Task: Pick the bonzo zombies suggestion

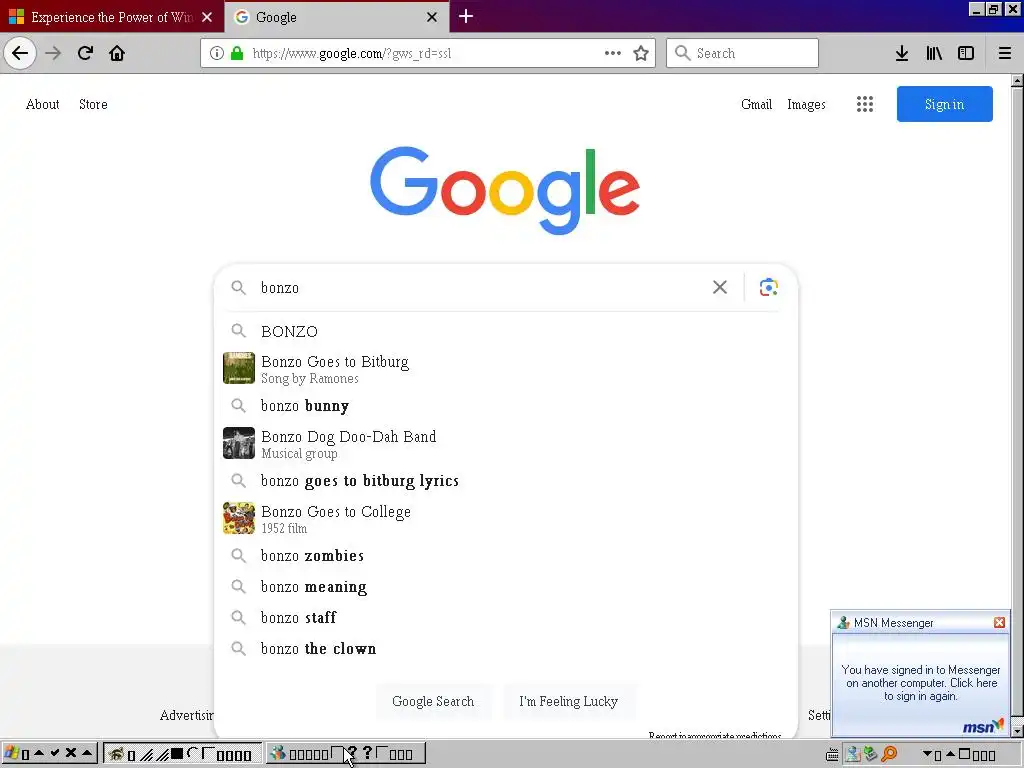Action: coord(505,556)
